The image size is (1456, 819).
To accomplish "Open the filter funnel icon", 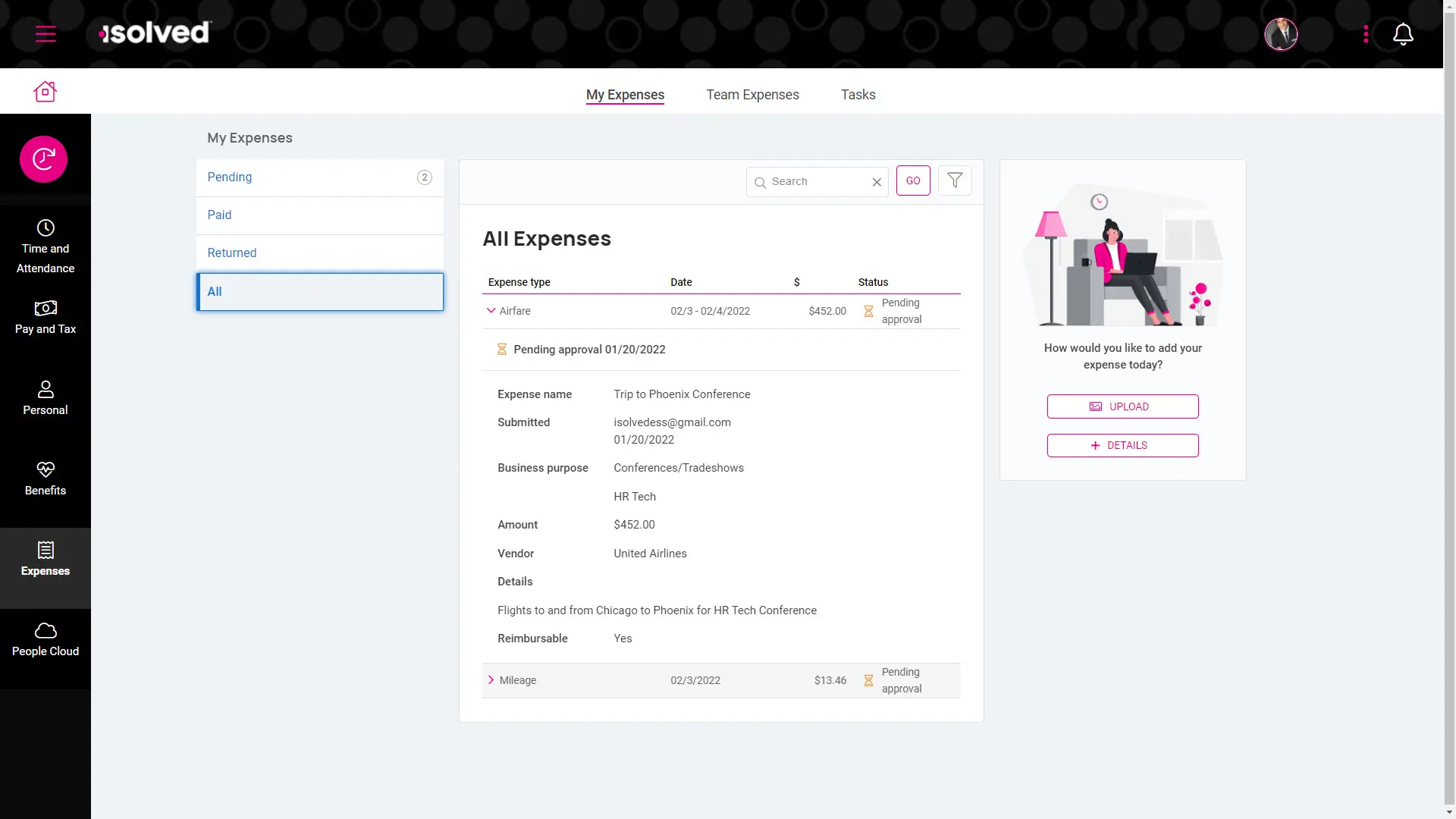I will click(955, 180).
